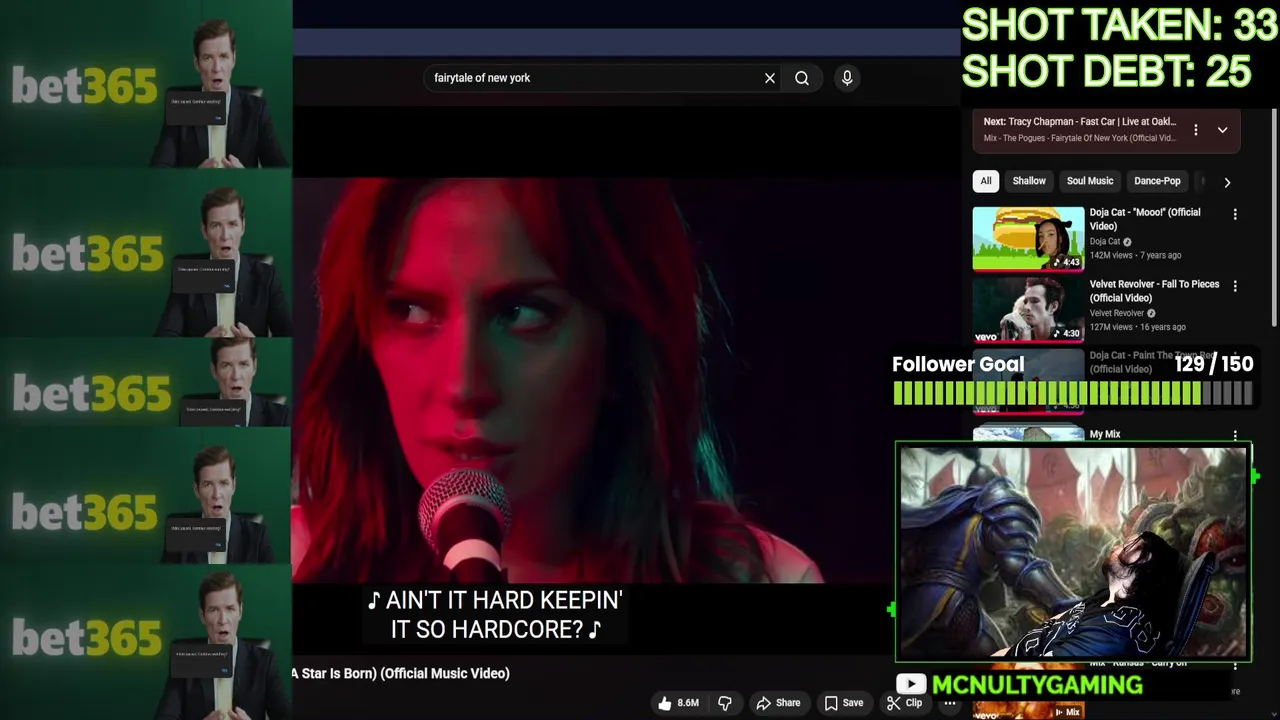Image resolution: width=1280 pixels, height=720 pixels.
Task: Click the Follower Goal progress bar
Action: click(x=1072, y=394)
